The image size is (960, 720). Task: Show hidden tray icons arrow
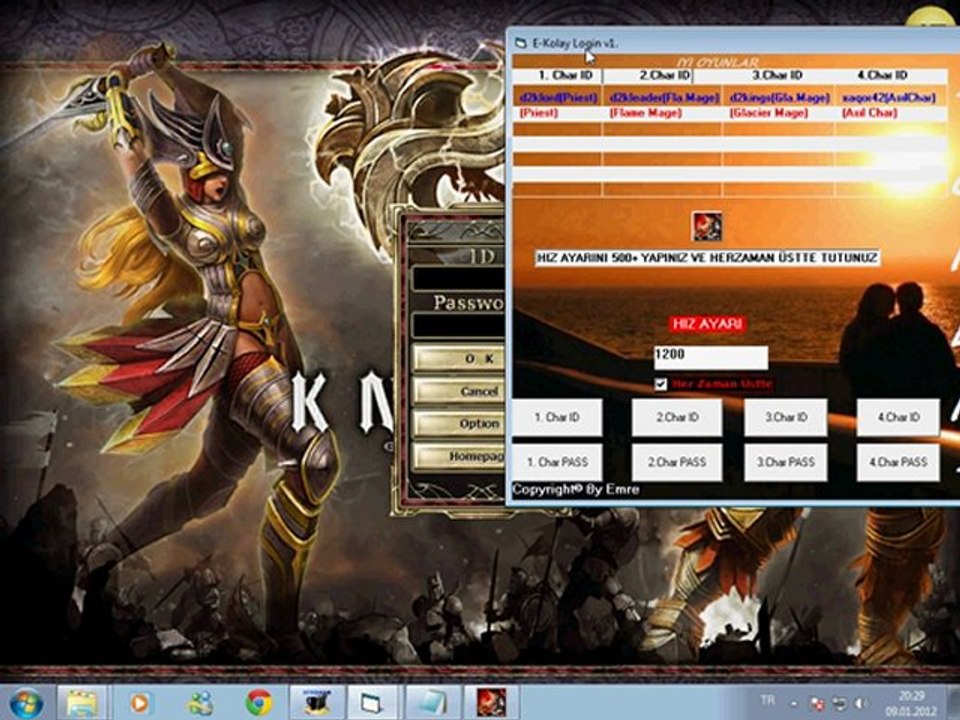[x=793, y=704]
